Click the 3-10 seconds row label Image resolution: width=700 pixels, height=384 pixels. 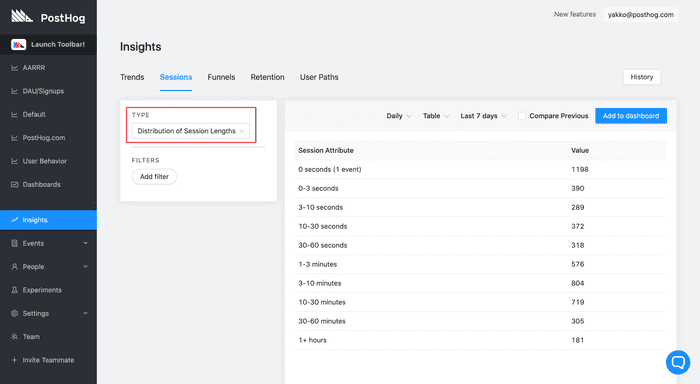321,208
